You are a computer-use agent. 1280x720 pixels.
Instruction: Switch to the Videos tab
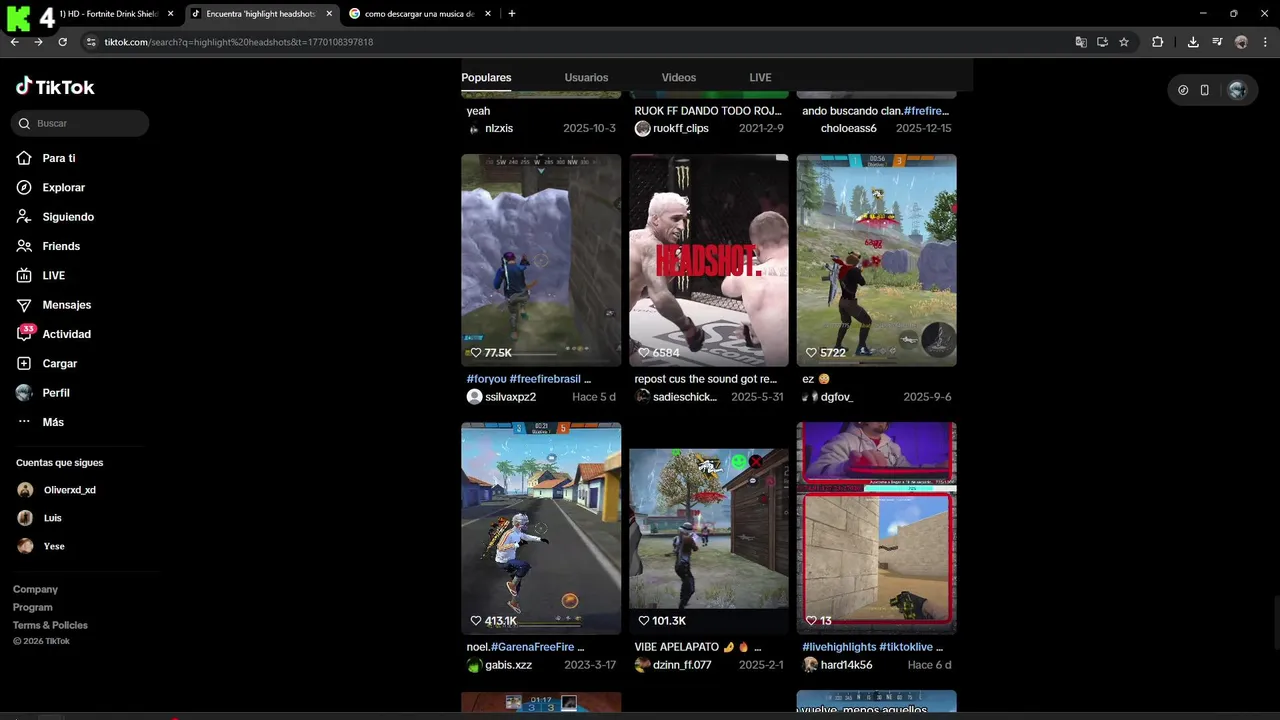678,77
